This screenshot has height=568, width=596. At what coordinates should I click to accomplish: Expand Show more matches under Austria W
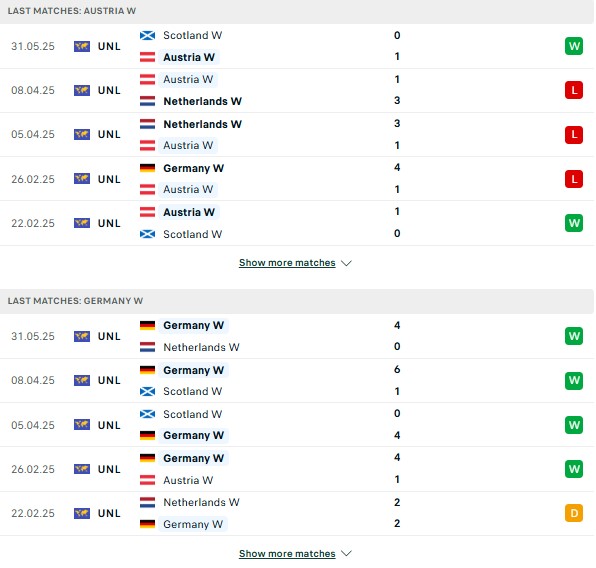tap(287, 263)
